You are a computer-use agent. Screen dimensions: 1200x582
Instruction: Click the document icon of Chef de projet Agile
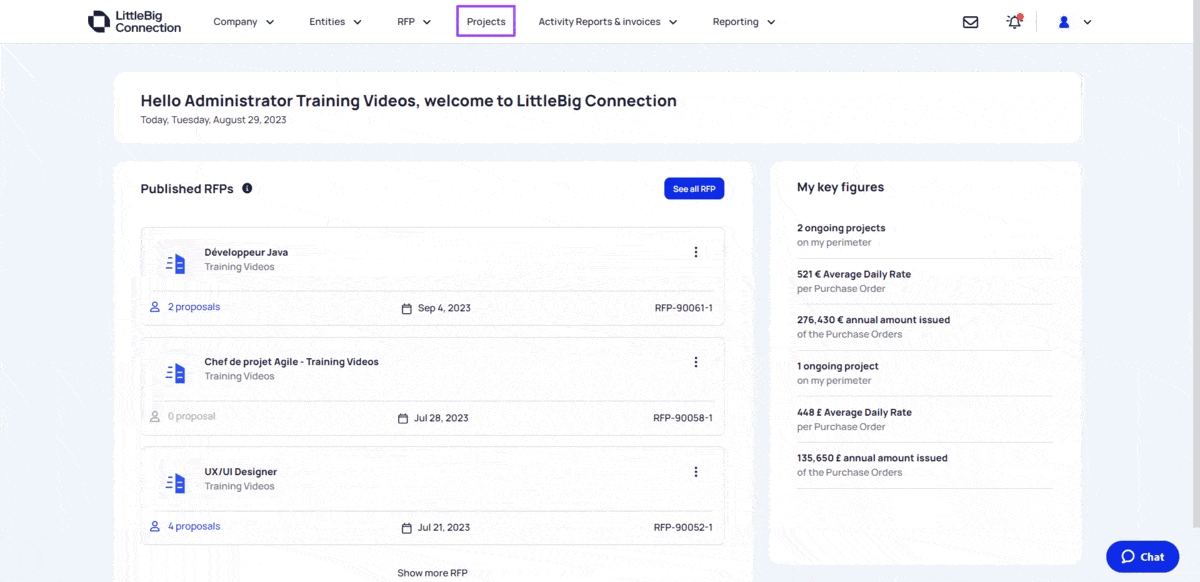(x=176, y=373)
